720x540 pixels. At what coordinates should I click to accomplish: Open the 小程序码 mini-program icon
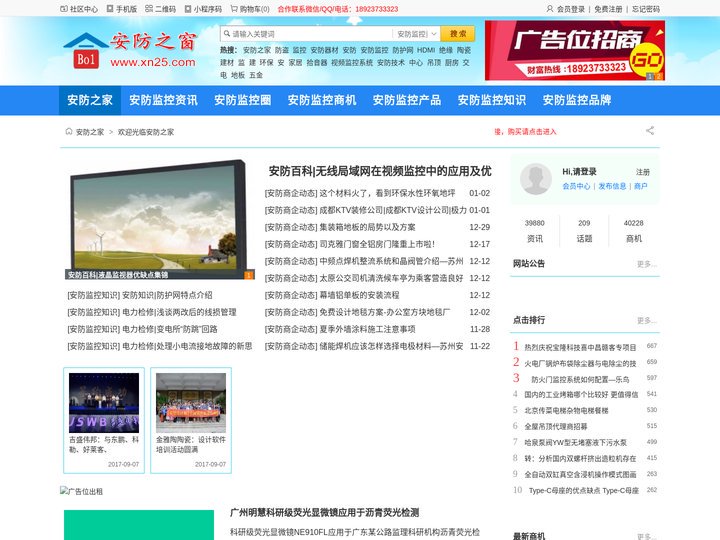(188, 9)
